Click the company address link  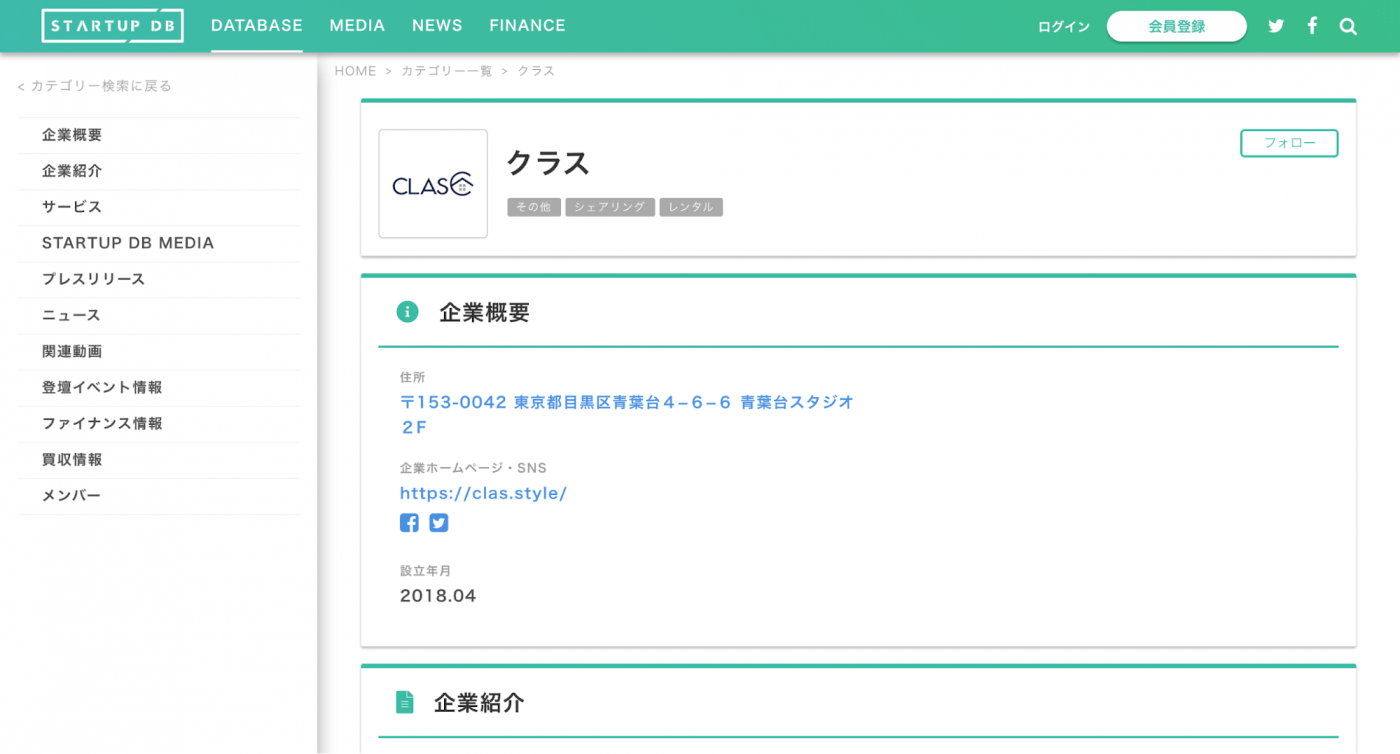(625, 402)
